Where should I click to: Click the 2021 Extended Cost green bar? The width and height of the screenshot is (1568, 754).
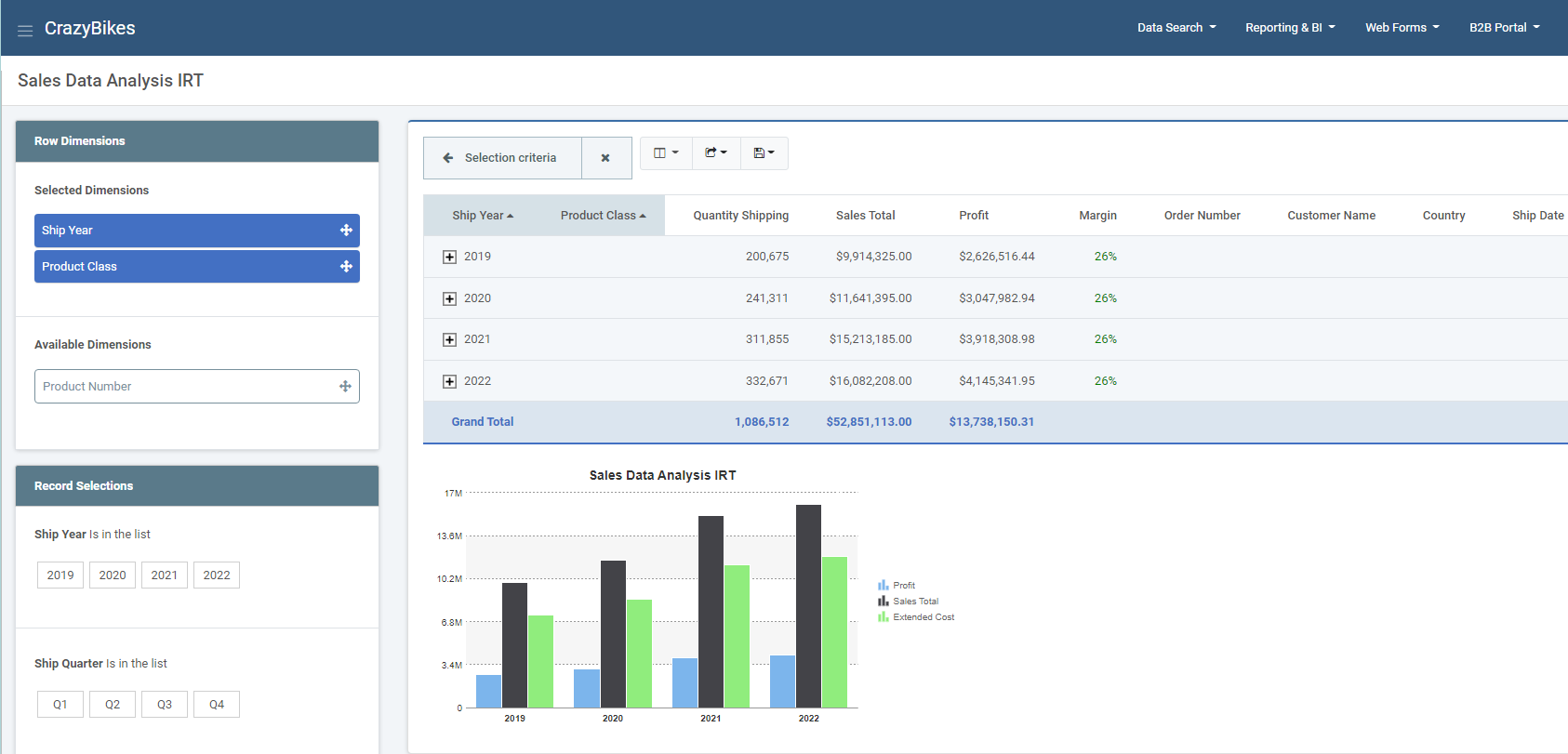click(x=737, y=636)
